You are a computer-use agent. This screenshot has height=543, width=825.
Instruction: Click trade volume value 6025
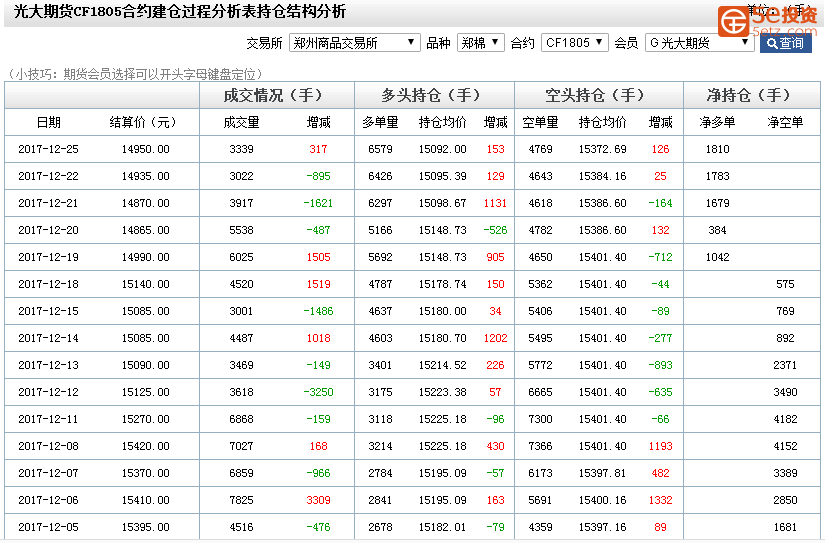pos(242,257)
